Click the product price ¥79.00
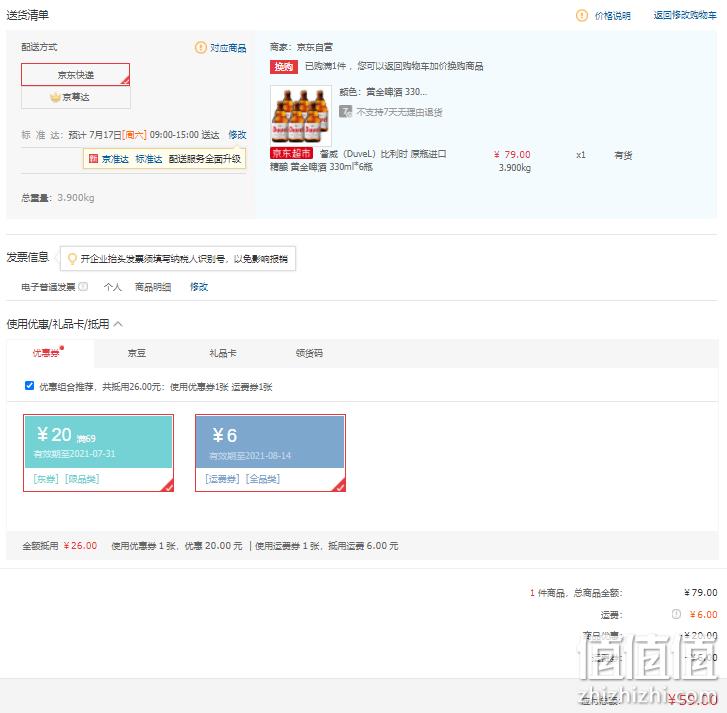The height and width of the screenshot is (713, 727). pyautogui.click(x=512, y=154)
